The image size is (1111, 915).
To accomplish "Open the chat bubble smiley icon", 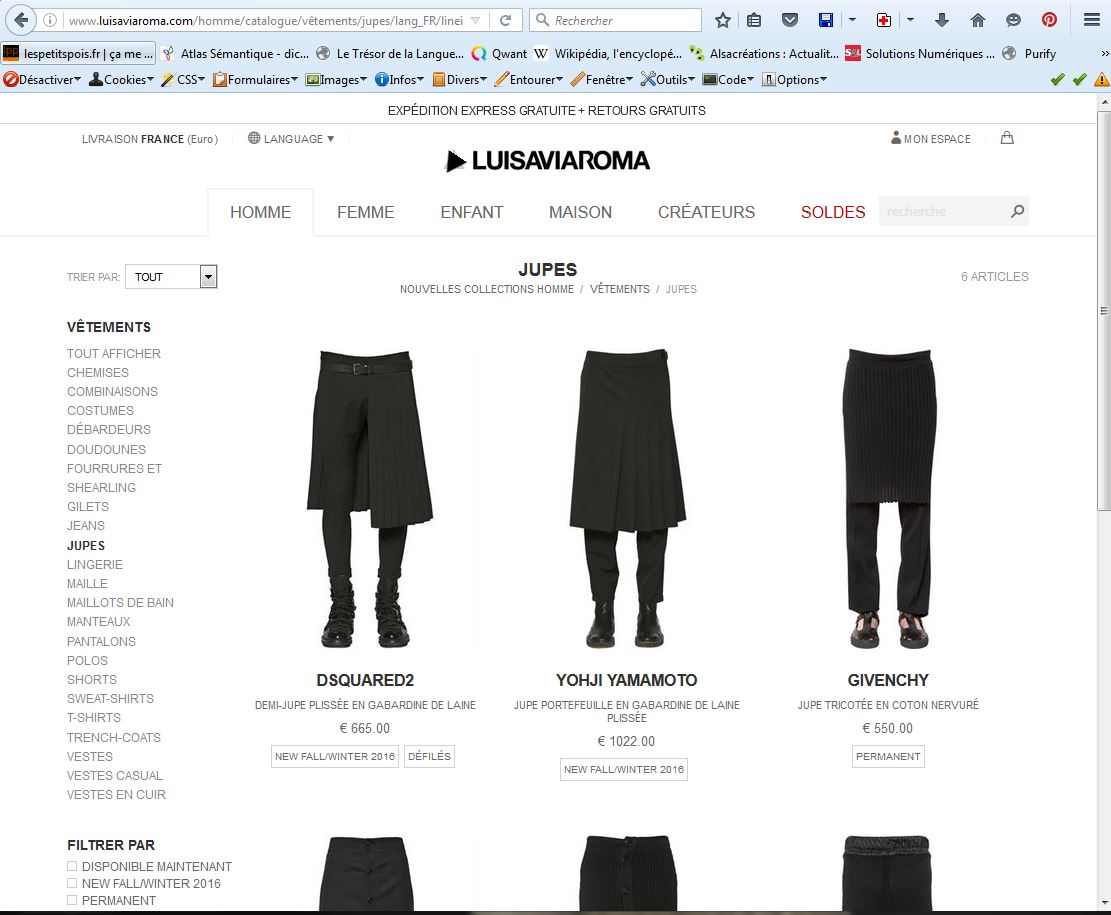I will pyautogui.click(x=1013, y=21).
